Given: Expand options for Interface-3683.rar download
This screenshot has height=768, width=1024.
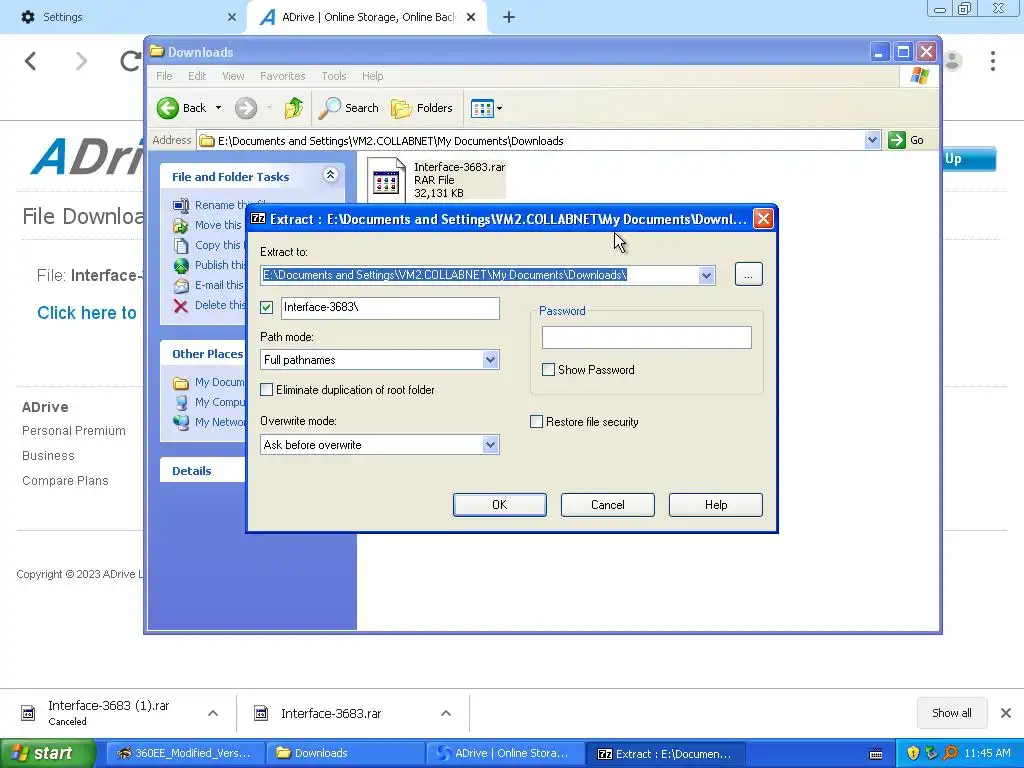Looking at the screenshot, I should (446, 713).
